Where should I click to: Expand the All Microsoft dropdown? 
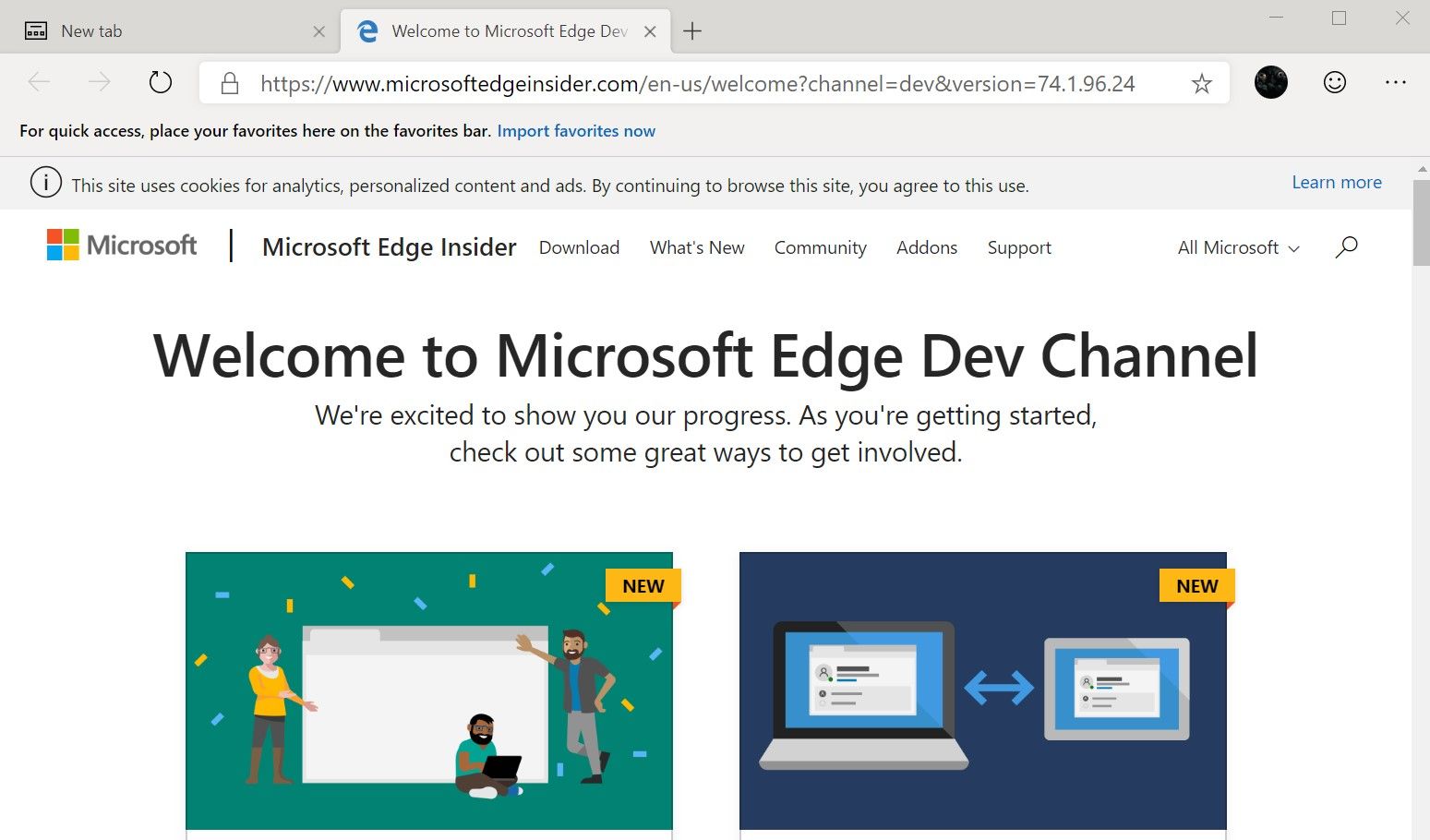[1239, 247]
